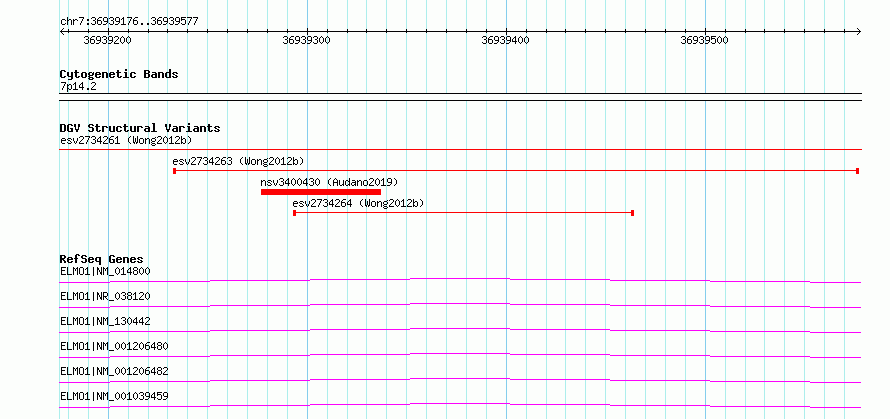The height and width of the screenshot is (419, 890).
Task: Click the DGV Structural Variants track title
Action: pos(140,128)
